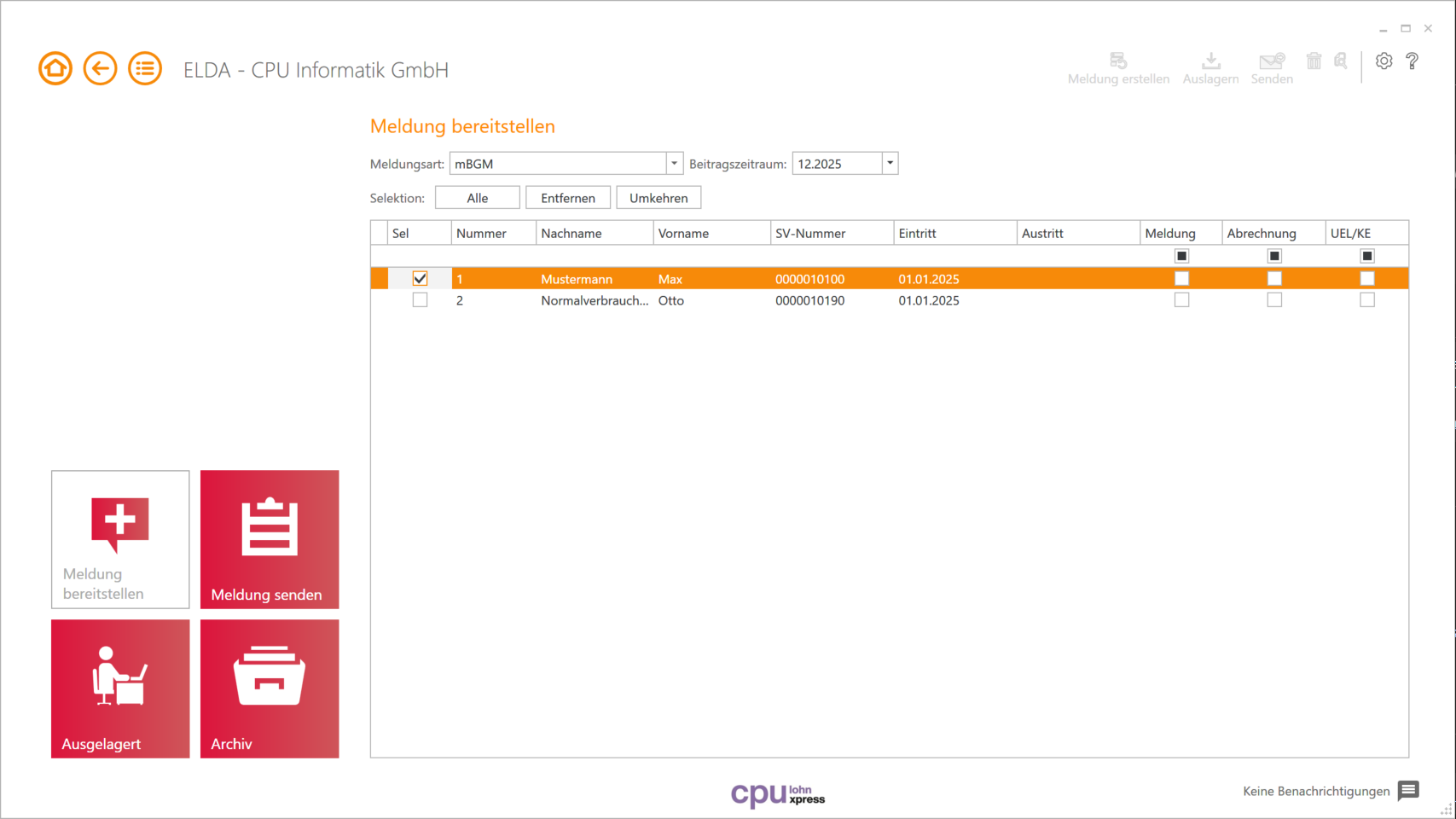Image resolution: width=1456 pixels, height=819 pixels.
Task: Close the ELDA window
Action: tap(1428, 28)
